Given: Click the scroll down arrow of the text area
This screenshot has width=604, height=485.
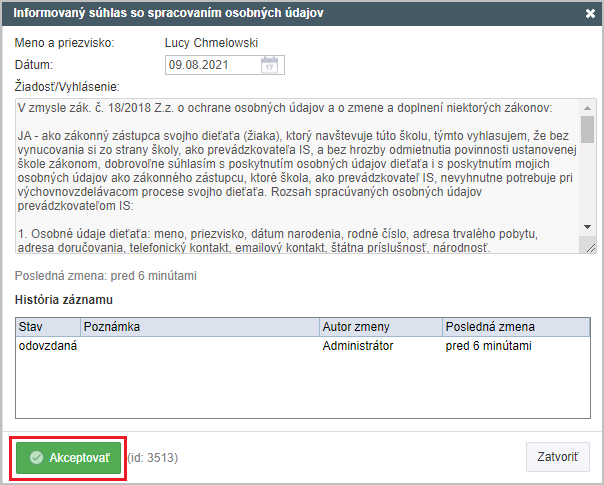Looking at the screenshot, I should pyautogui.click(x=587, y=227).
